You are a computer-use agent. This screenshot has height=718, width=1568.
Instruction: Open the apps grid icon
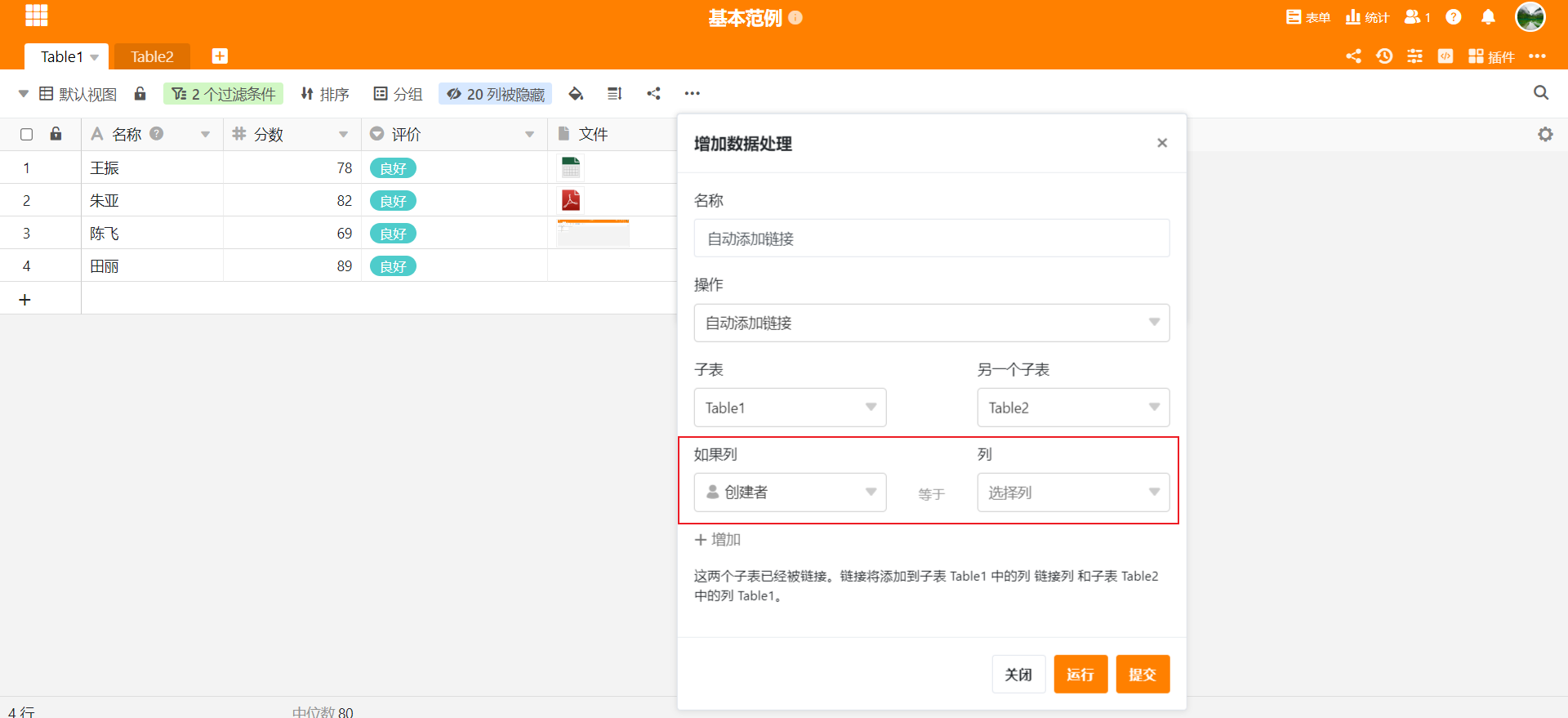pos(37,15)
